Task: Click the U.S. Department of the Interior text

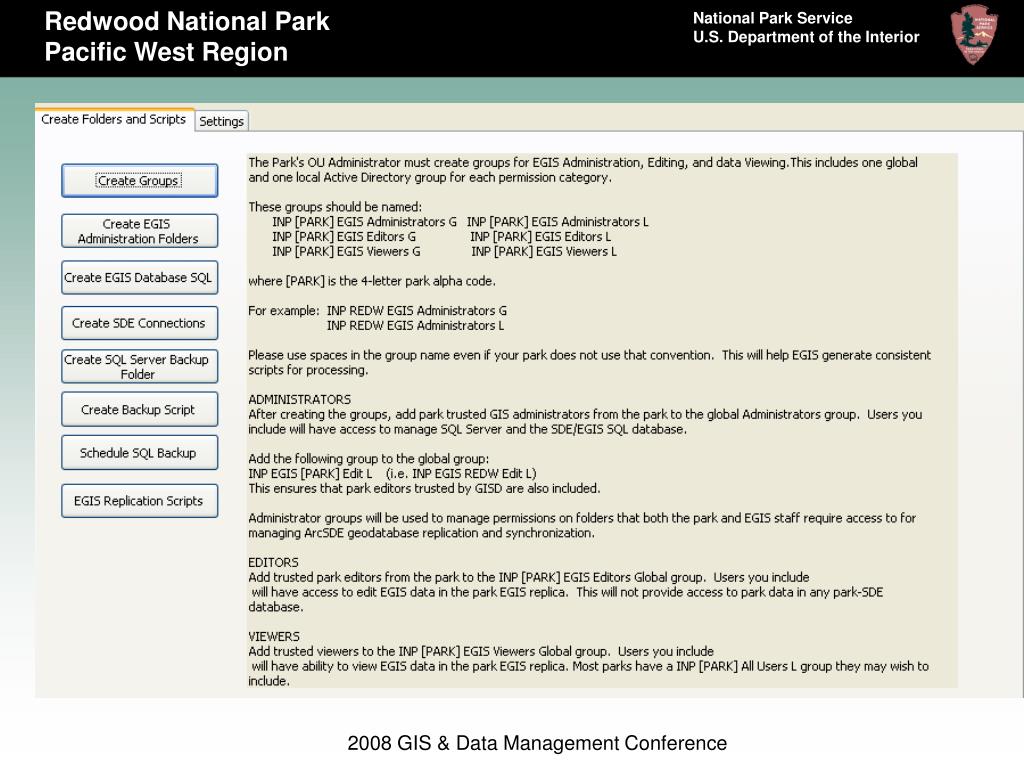Action: (806, 37)
